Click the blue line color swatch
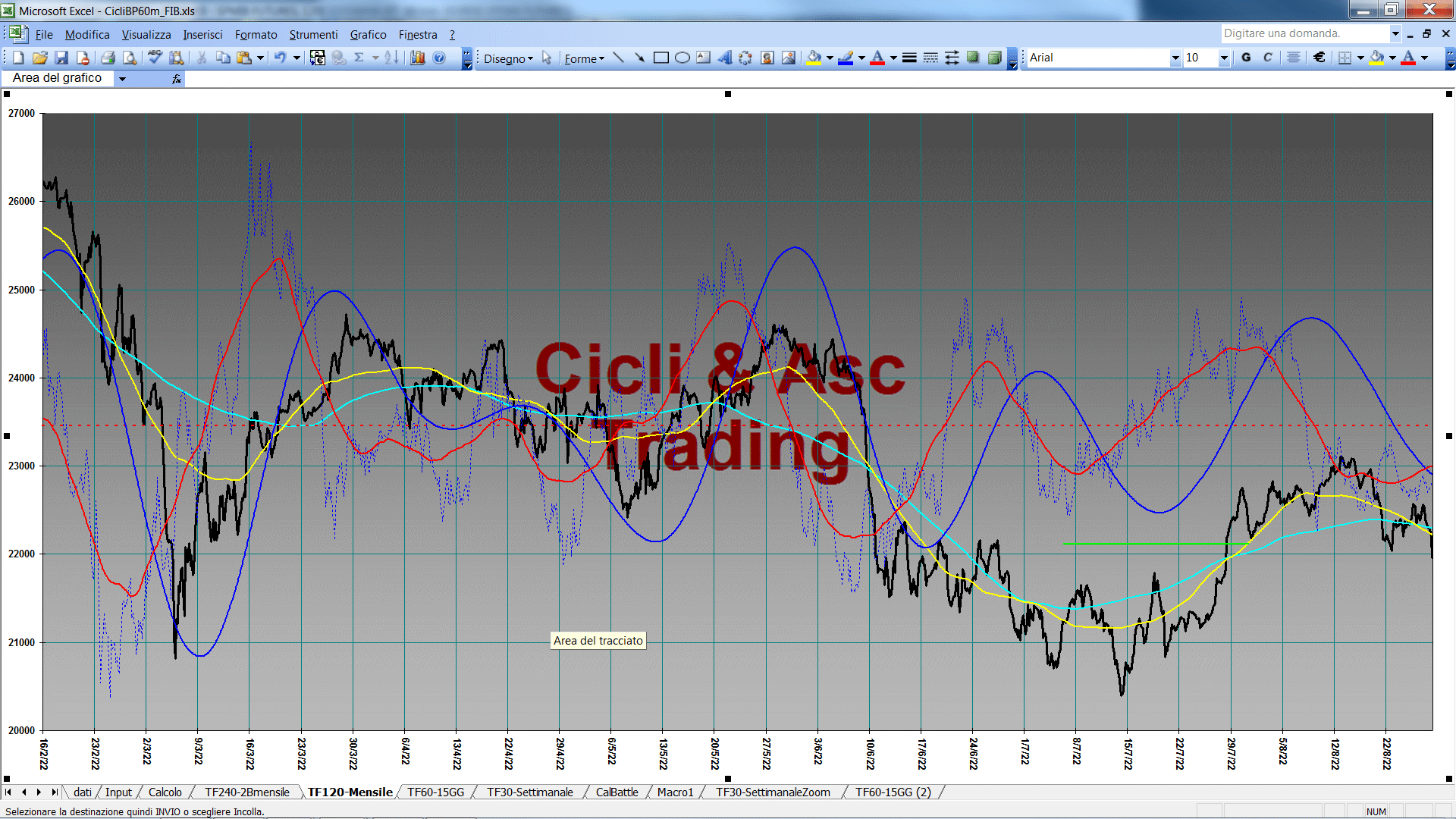The width and height of the screenshot is (1456, 819). pyautogui.click(x=846, y=58)
